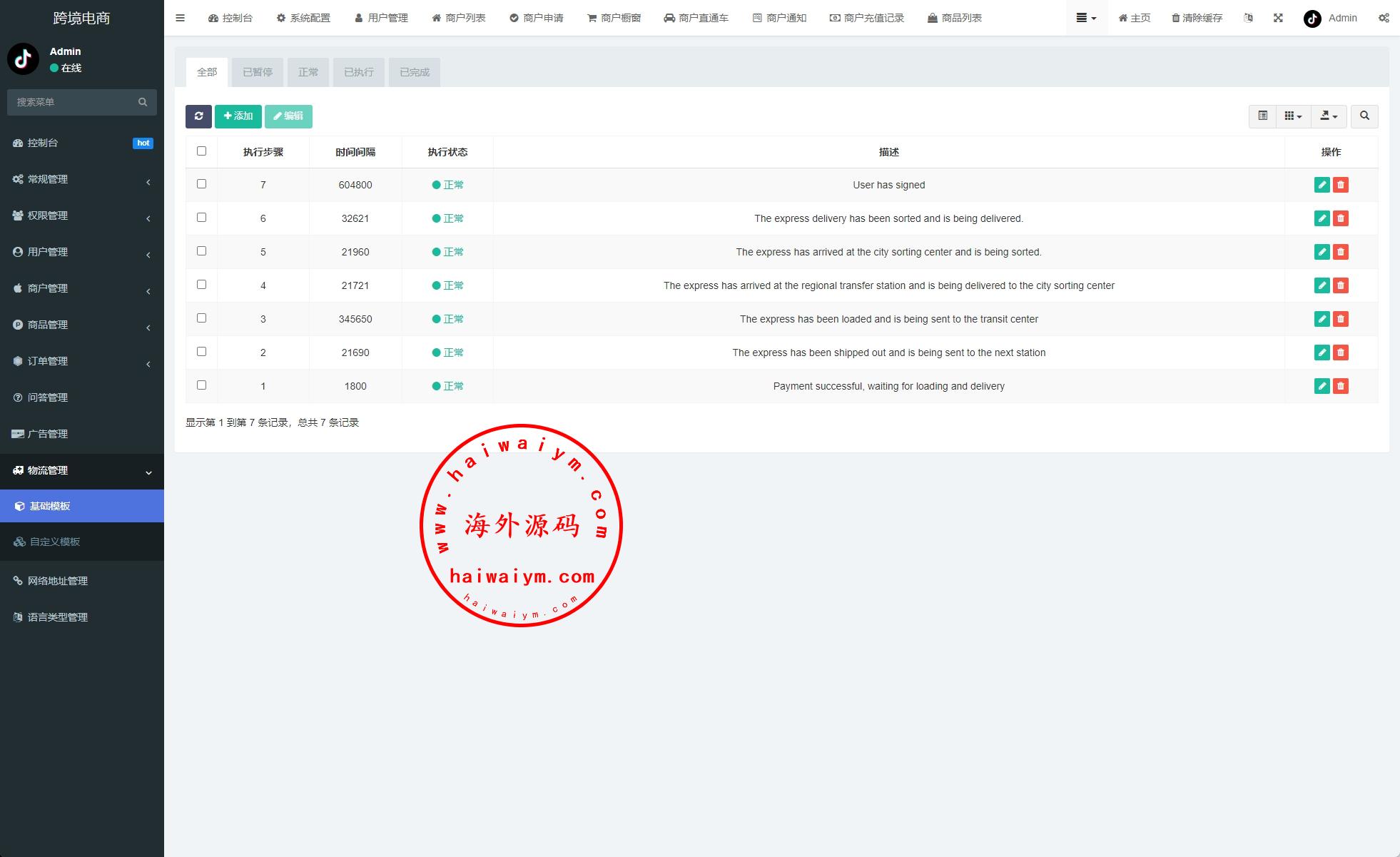The height and width of the screenshot is (857, 1400).
Task: Click the 添加 add button
Action: click(238, 116)
